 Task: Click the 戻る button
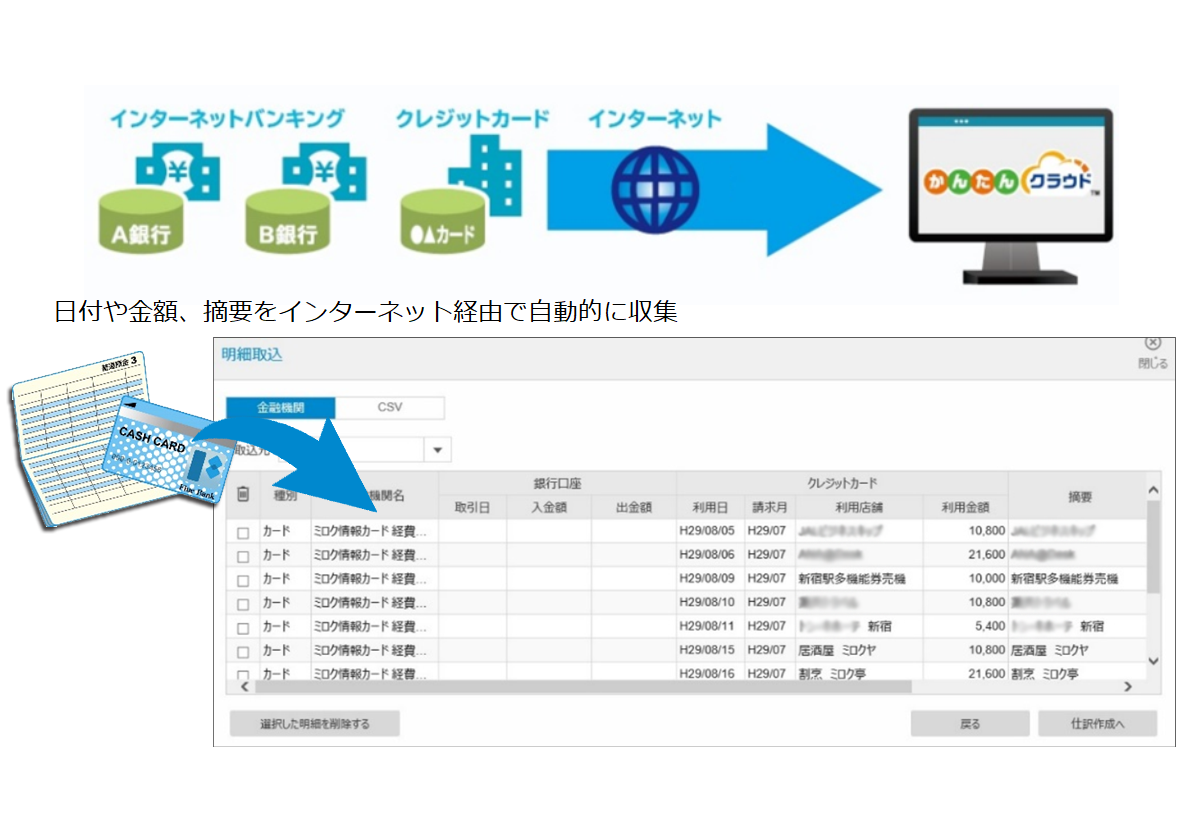pyautogui.click(x=969, y=724)
